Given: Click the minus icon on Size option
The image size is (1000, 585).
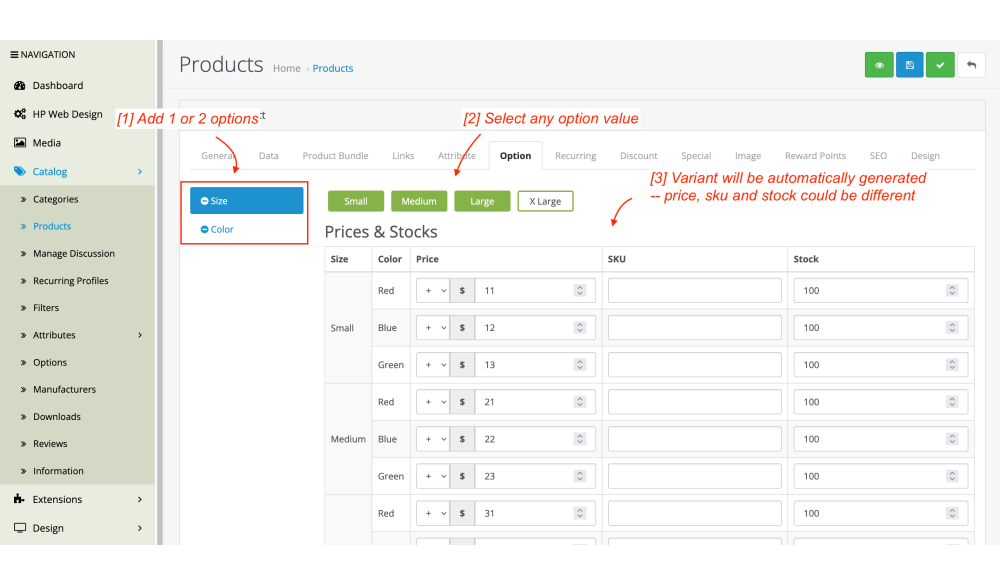Looking at the screenshot, I should pos(204,201).
